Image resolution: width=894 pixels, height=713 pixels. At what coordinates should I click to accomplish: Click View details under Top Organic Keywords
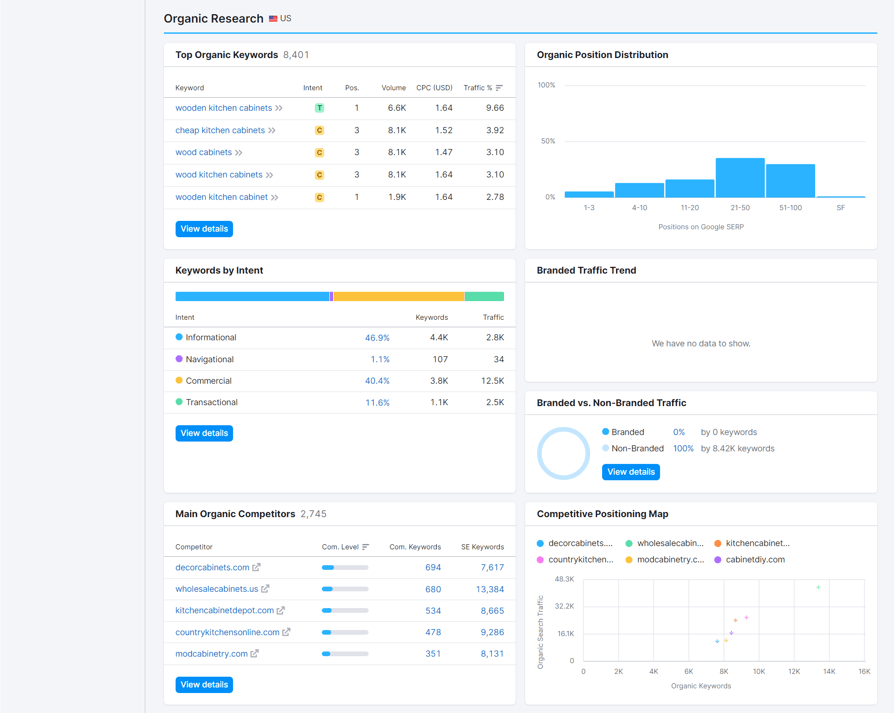point(204,229)
